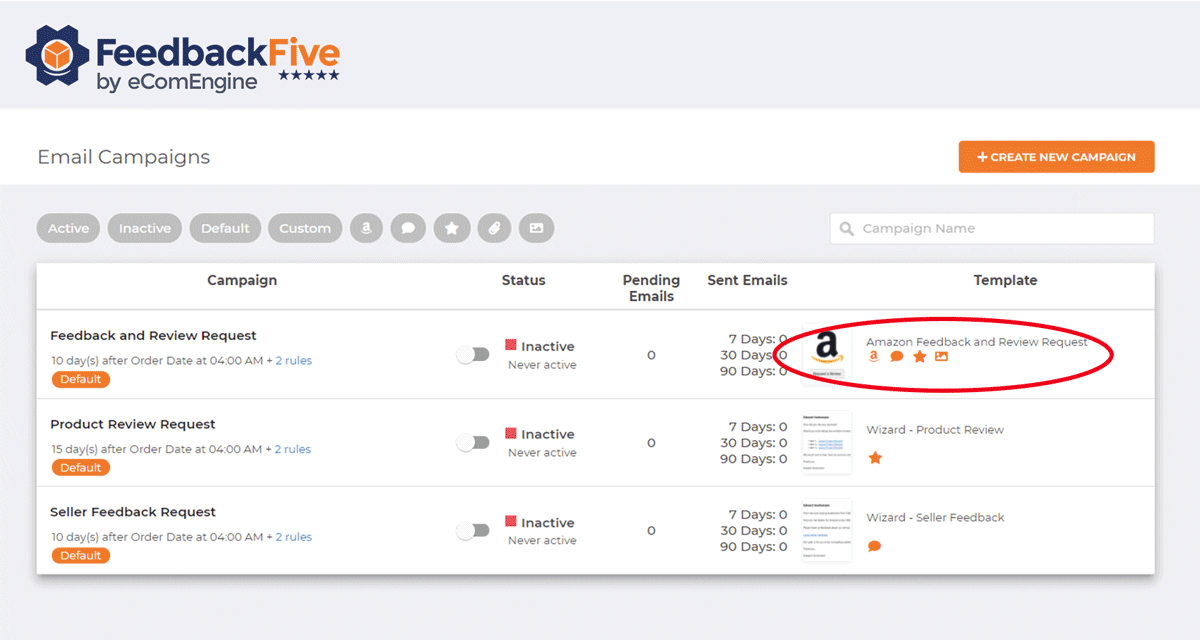Click the star review filter icon
This screenshot has width=1200, height=640.
coord(451,228)
